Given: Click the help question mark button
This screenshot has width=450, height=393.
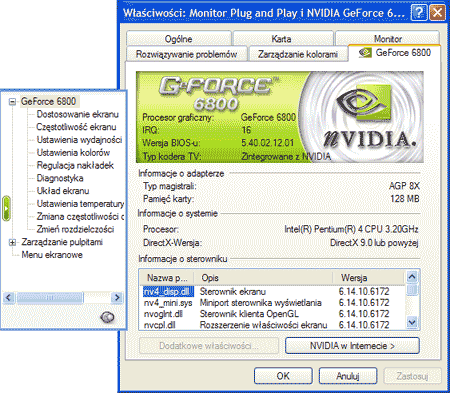Looking at the screenshot, I should [x=419, y=13].
